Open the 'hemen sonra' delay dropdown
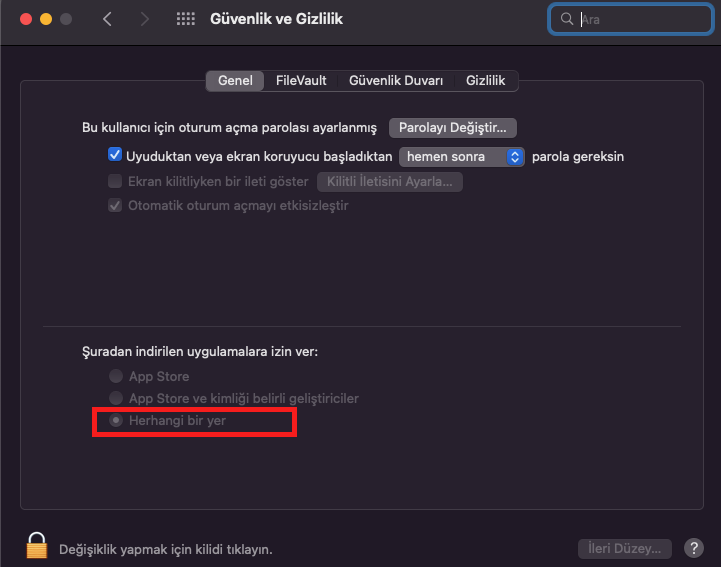721x567 pixels. [462, 157]
